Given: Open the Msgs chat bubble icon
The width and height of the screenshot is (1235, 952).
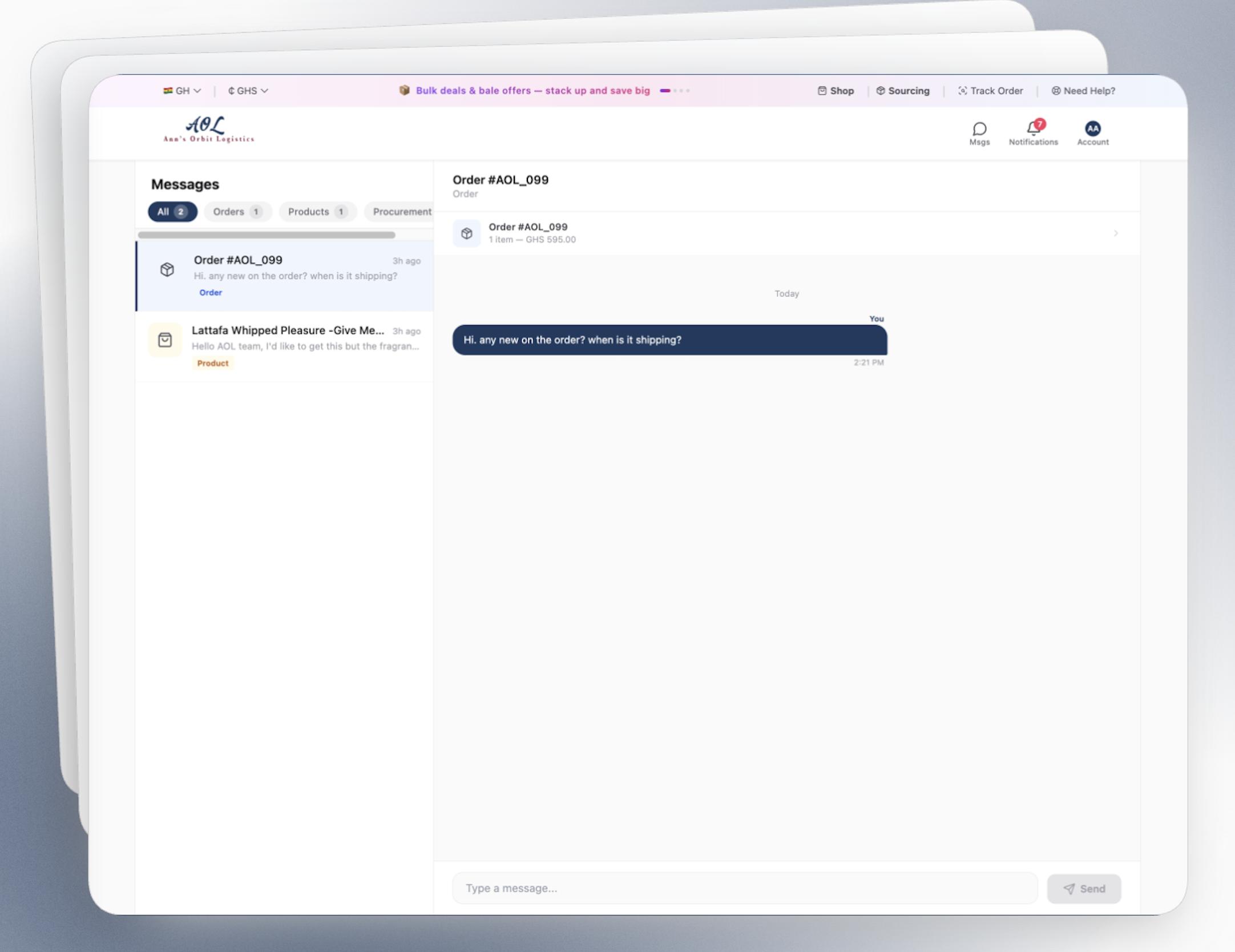Looking at the screenshot, I should (x=979, y=129).
